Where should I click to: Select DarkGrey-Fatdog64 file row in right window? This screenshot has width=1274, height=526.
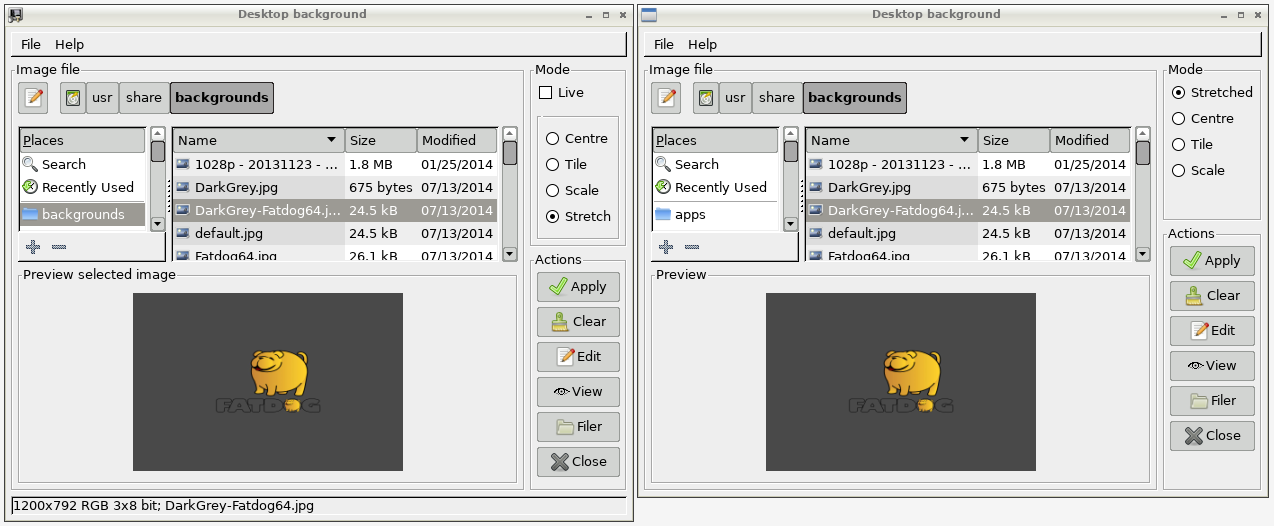(968, 210)
